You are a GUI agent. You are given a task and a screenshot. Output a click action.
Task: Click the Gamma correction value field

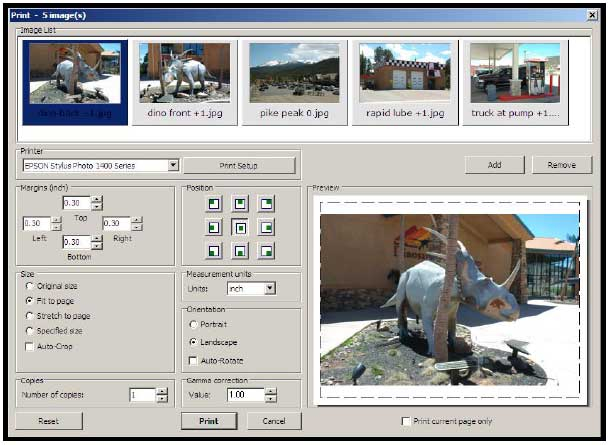coord(245,395)
